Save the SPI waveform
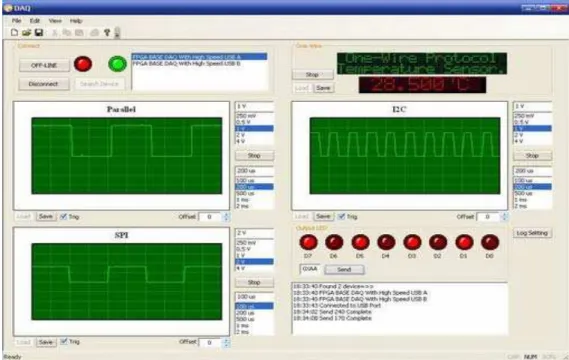 (46, 342)
